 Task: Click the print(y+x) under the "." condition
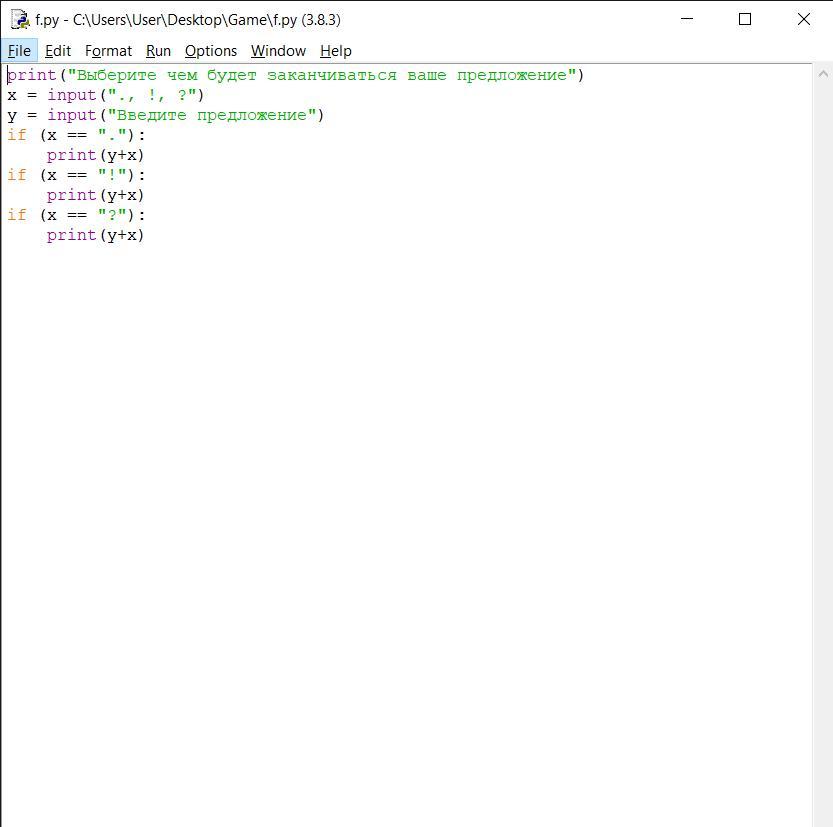pyautogui.click(x=95, y=155)
